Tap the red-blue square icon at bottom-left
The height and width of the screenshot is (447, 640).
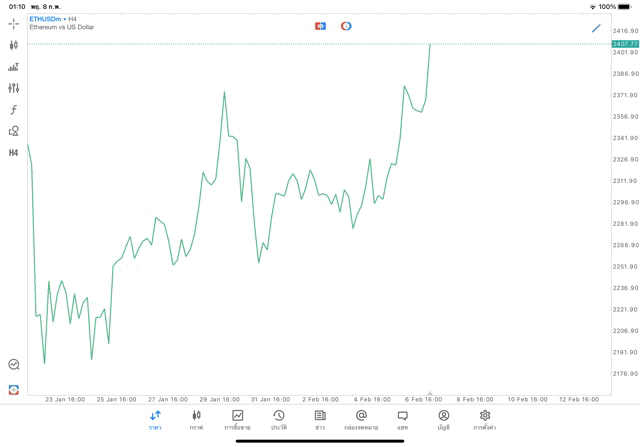(13, 389)
